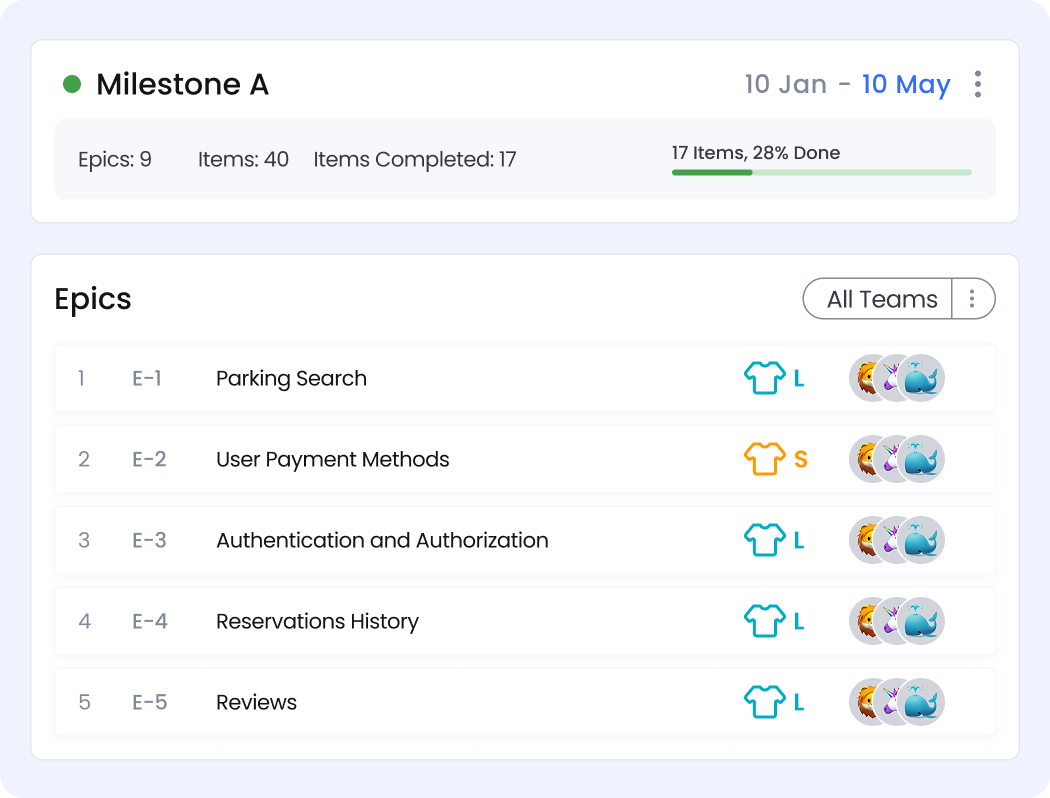
Task: Click the T-shirt size icon for Authentication and Authorization
Action: (765, 540)
